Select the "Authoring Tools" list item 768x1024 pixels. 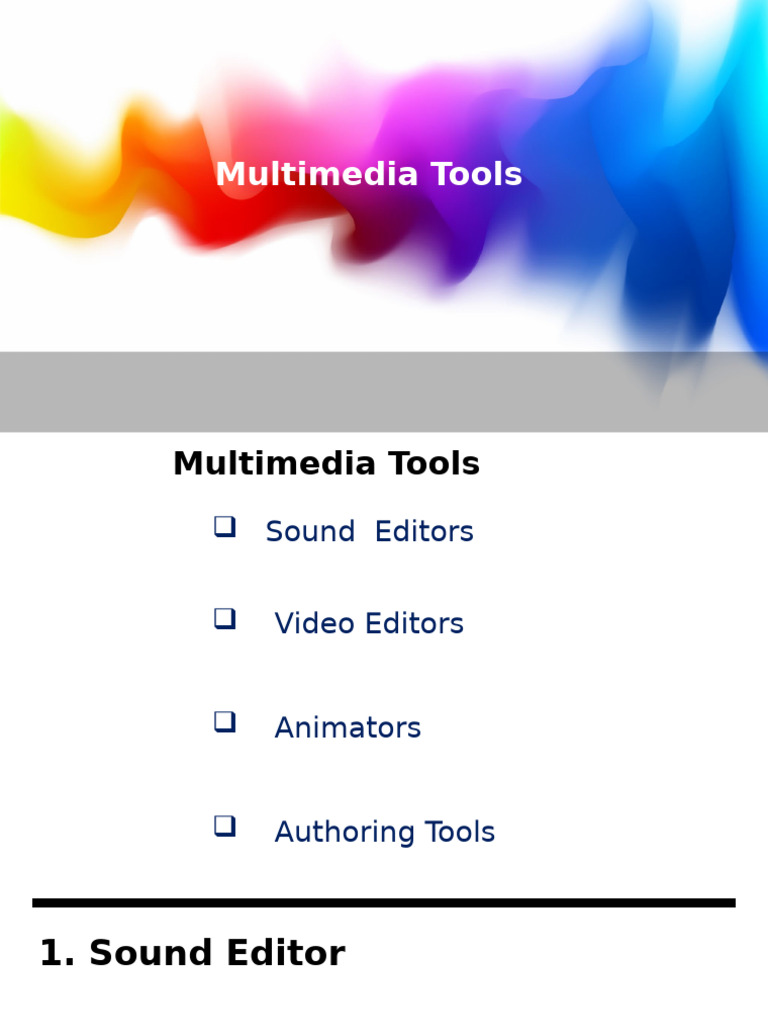coord(385,833)
